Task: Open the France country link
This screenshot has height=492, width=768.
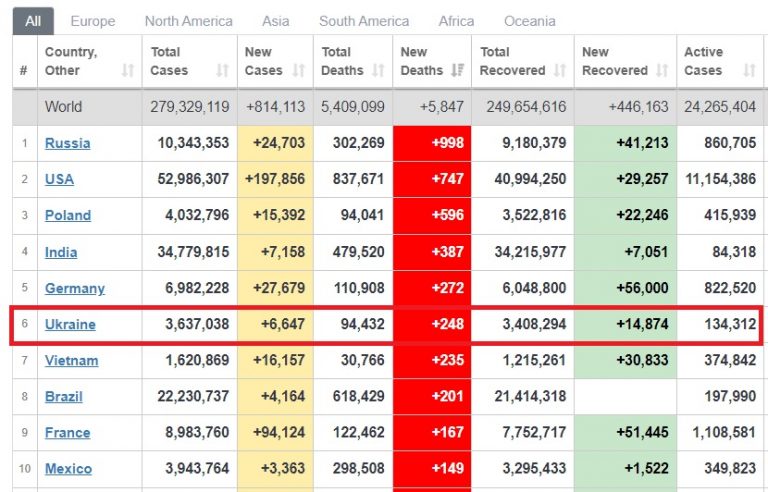Action: 68,433
